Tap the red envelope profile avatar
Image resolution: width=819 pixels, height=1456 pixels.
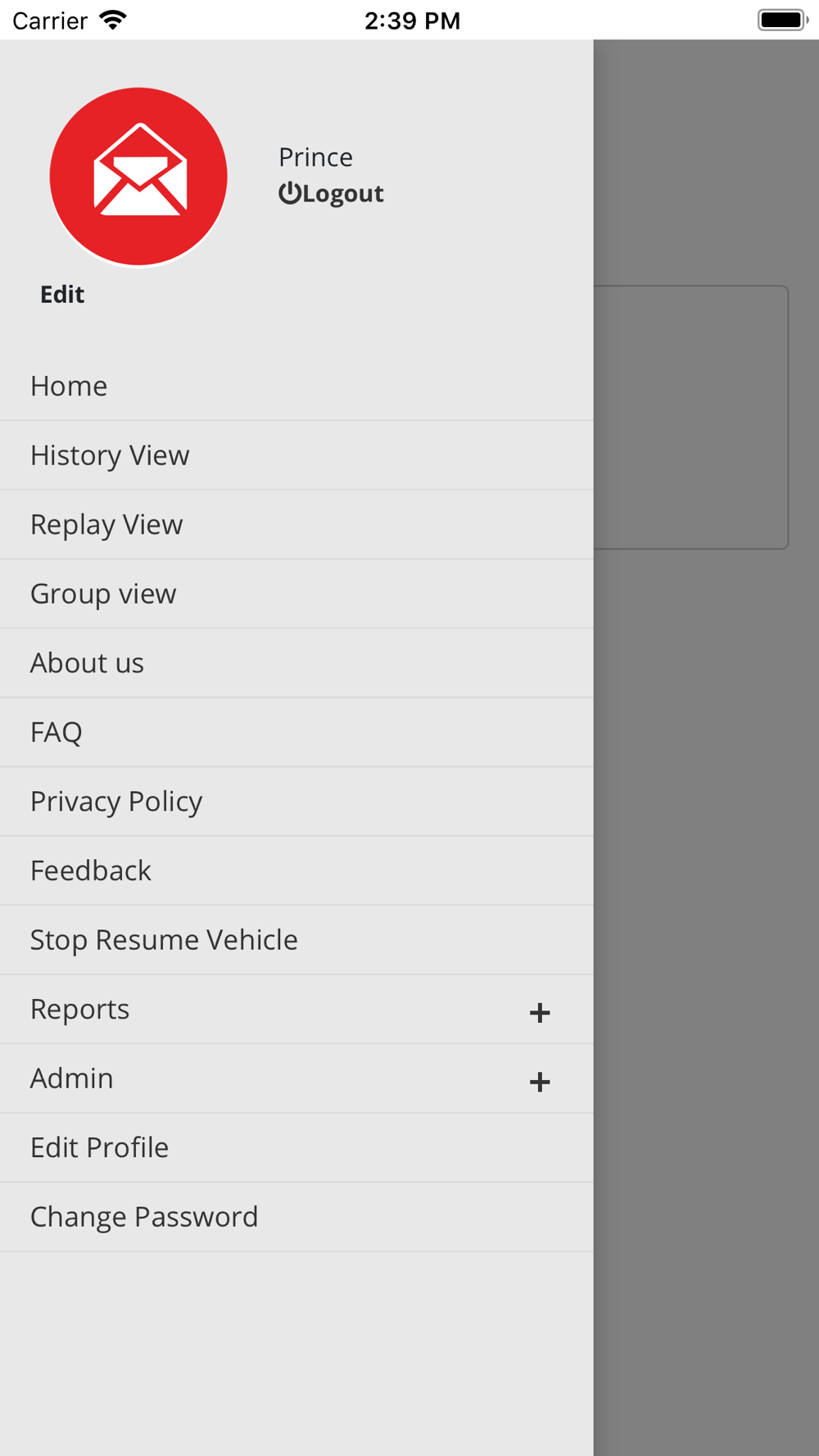coord(138,177)
